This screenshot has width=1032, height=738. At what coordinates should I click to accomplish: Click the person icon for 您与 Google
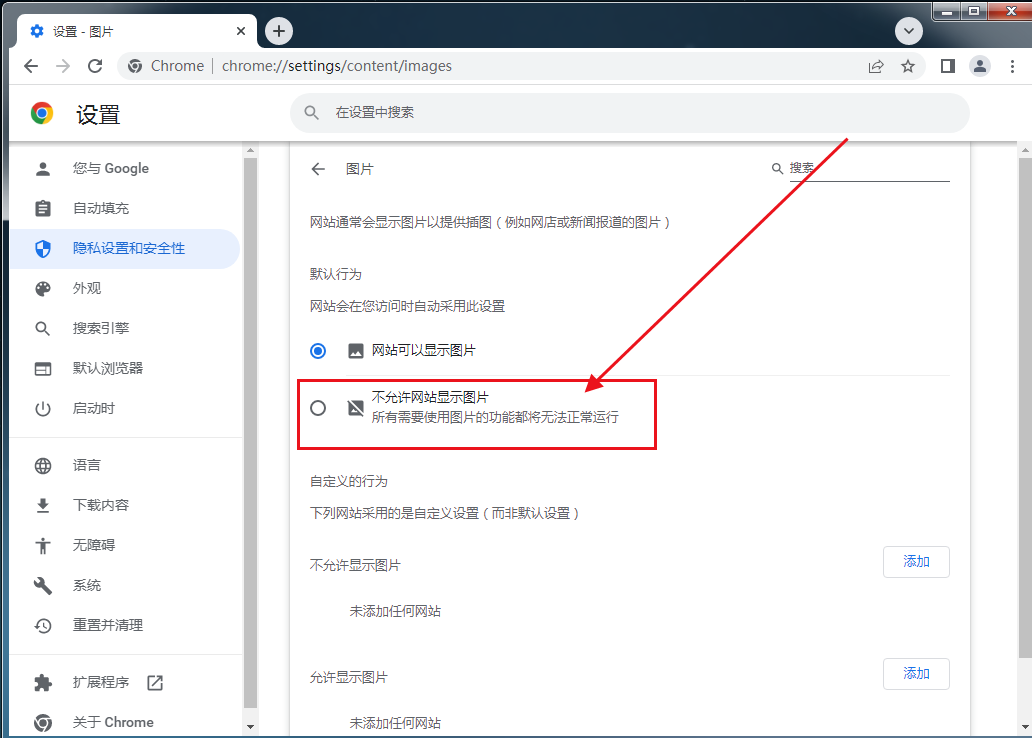(x=43, y=169)
